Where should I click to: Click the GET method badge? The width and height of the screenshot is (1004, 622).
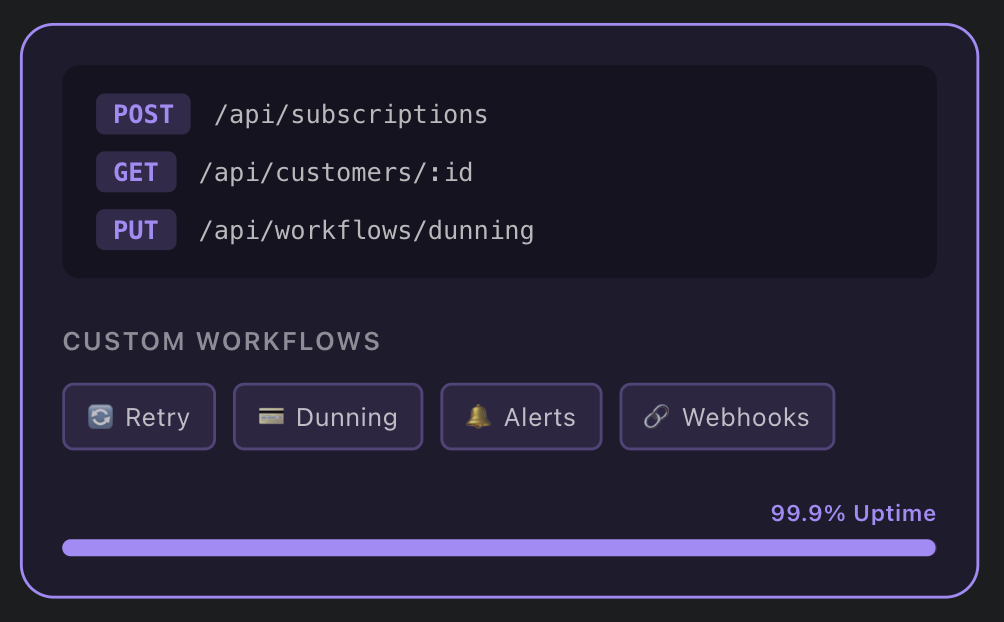136,172
